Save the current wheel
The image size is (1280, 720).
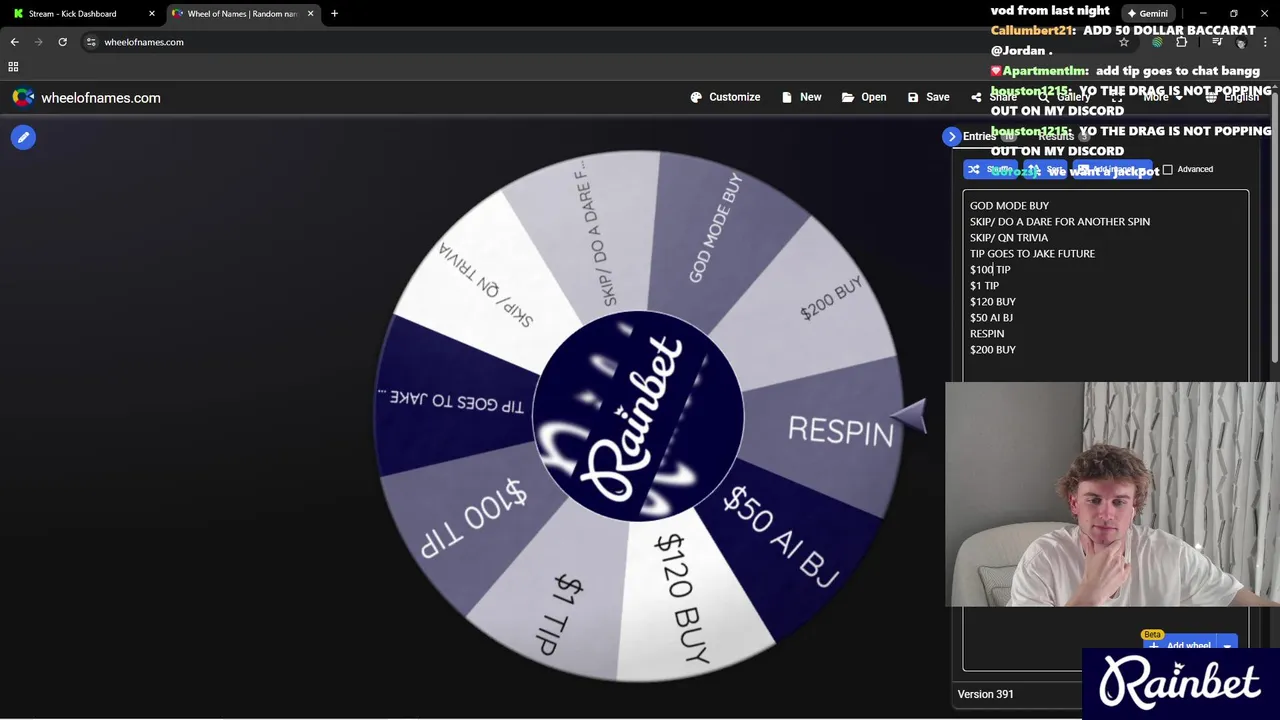point(928,97)
